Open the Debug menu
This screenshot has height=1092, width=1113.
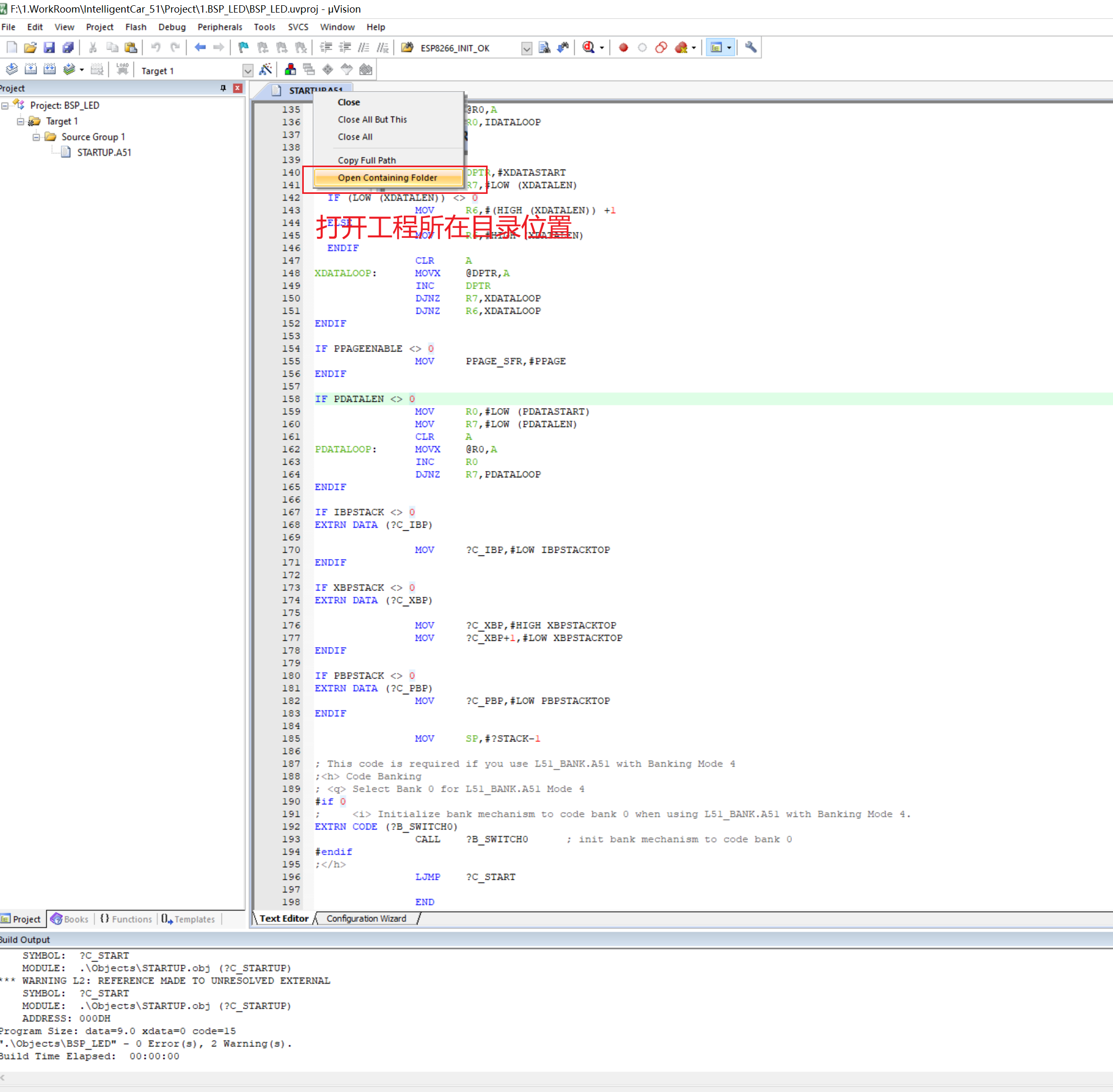pos(172,27)
